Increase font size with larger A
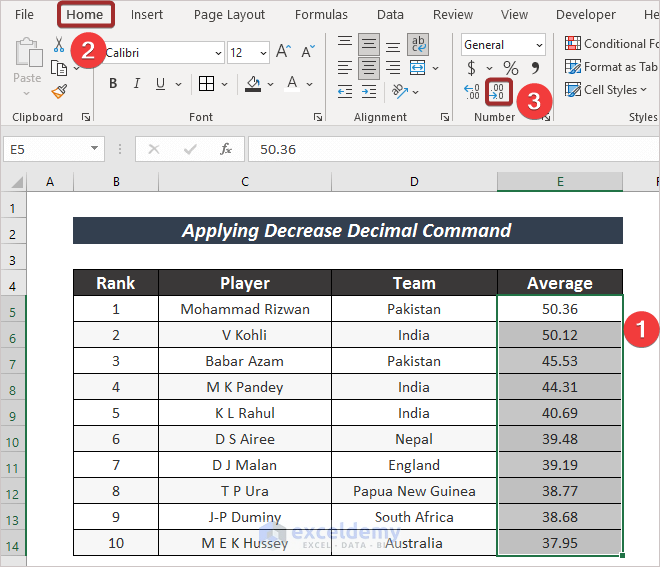 [283, 52]
